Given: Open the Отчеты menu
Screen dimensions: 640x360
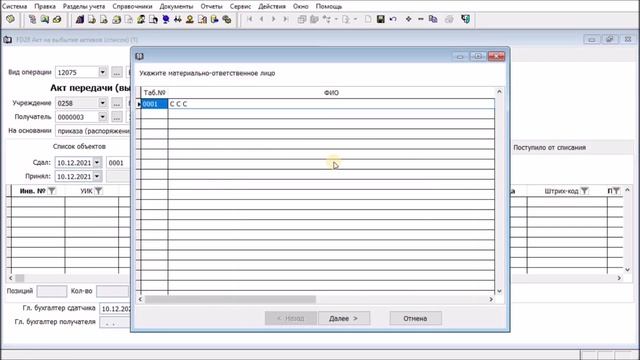Looking at the screenshot, I should click(211, 7).
